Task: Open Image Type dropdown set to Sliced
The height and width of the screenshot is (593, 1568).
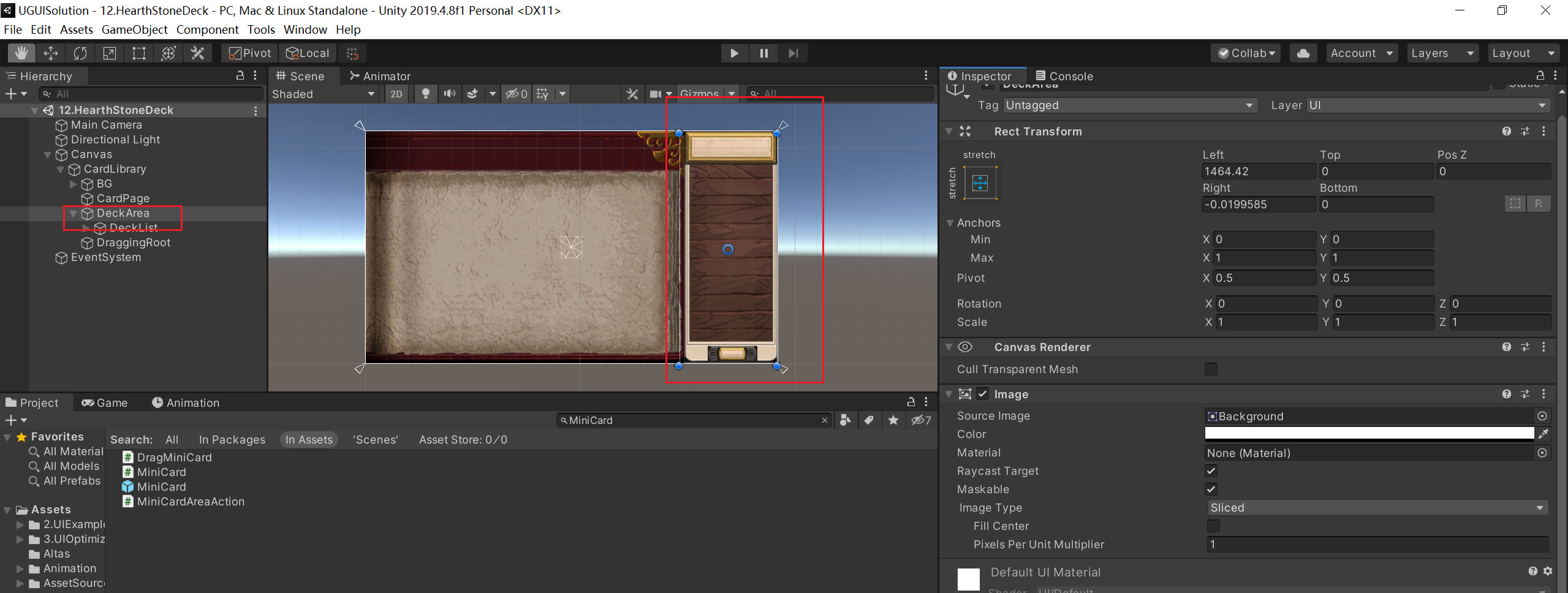Action: tap(1377, 508)
